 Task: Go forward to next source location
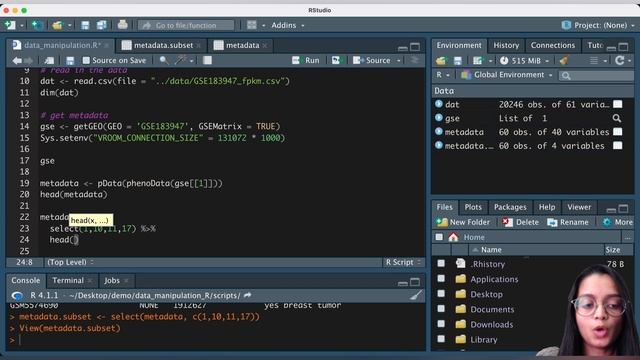coord(29,60)
